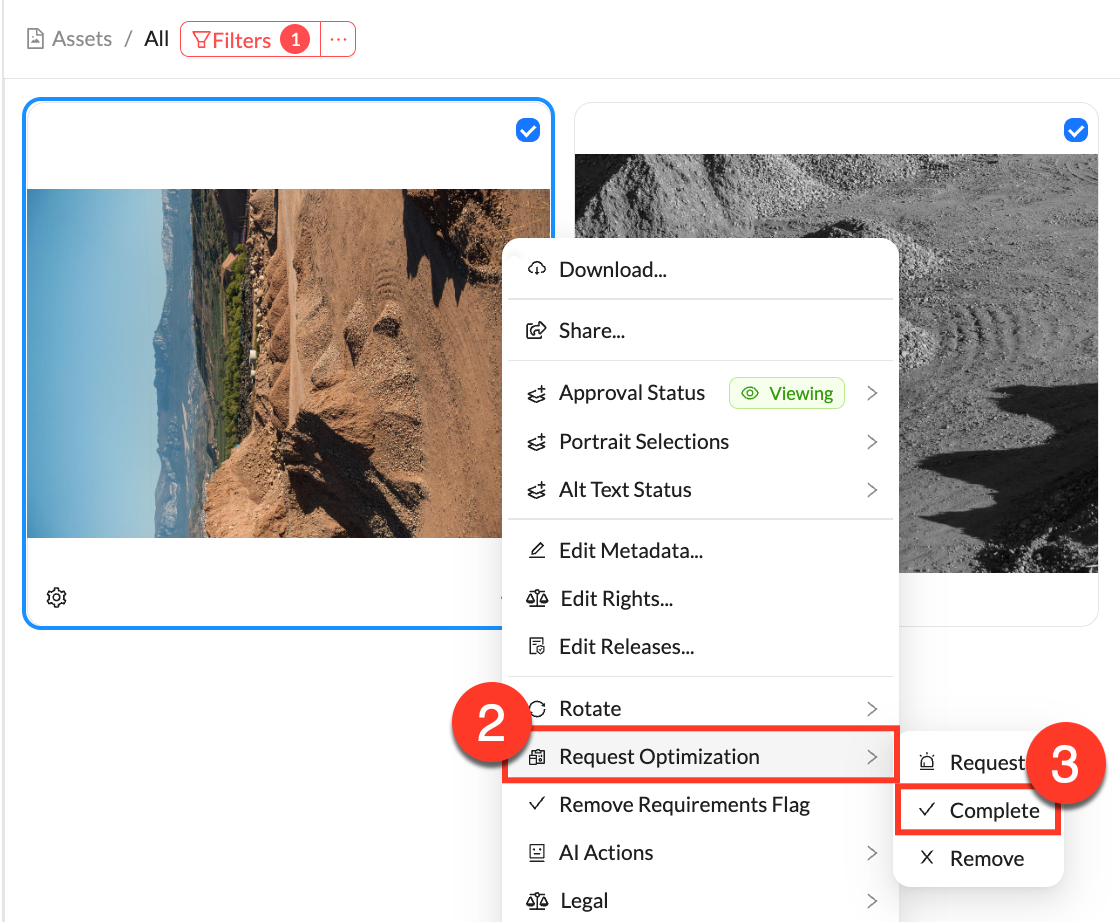1120x922 pixels.
Task: Click the Edit Releases document icon
Action: pyautogui.click(x=537, y=646)
